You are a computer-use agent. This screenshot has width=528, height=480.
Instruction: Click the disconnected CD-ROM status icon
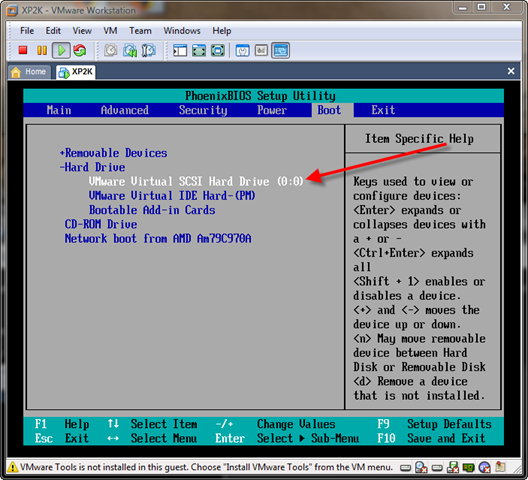[x=421, y=467]
